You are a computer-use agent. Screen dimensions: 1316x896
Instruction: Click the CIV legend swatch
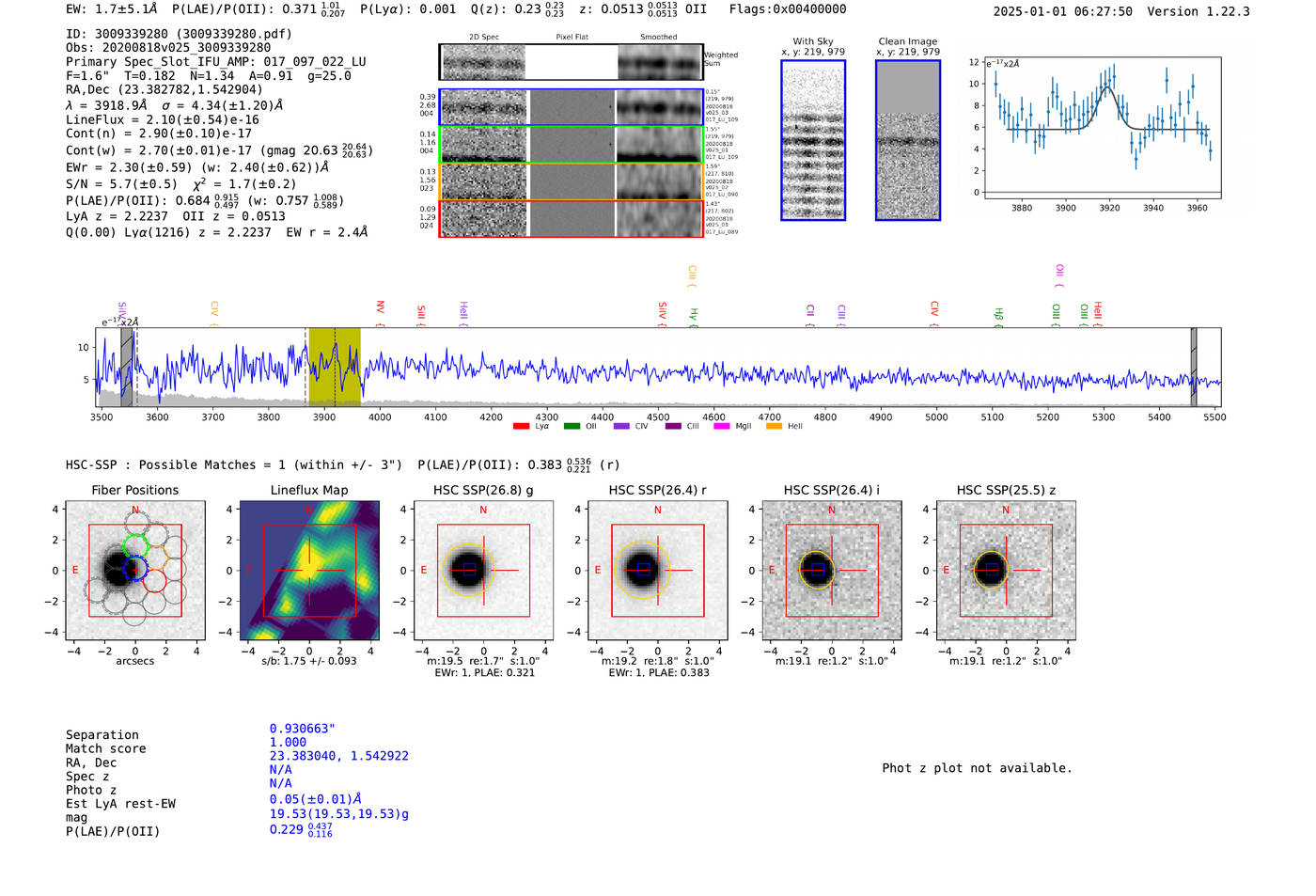(x=621, y=427)
